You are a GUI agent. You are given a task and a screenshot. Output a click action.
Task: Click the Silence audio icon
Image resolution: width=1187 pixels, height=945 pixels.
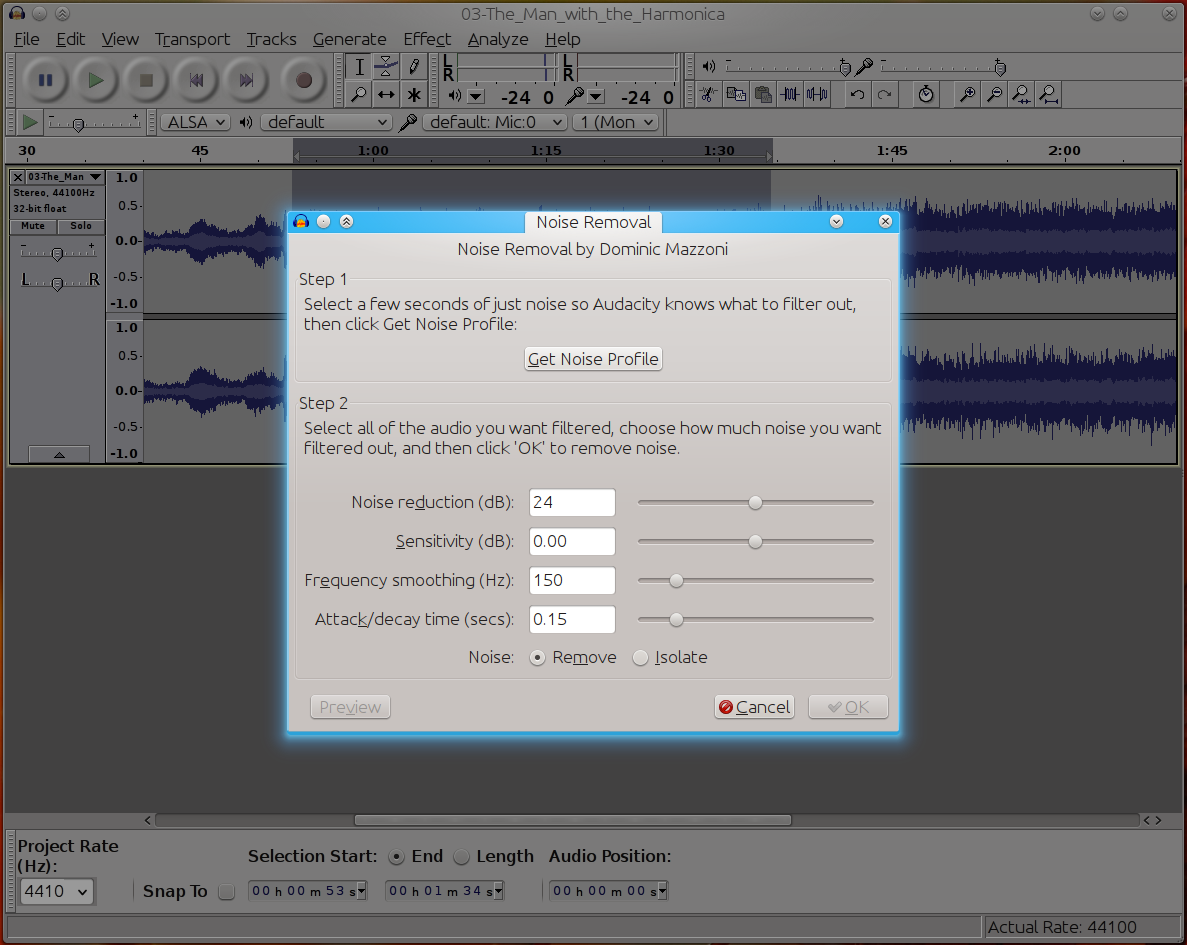(818, 95)
